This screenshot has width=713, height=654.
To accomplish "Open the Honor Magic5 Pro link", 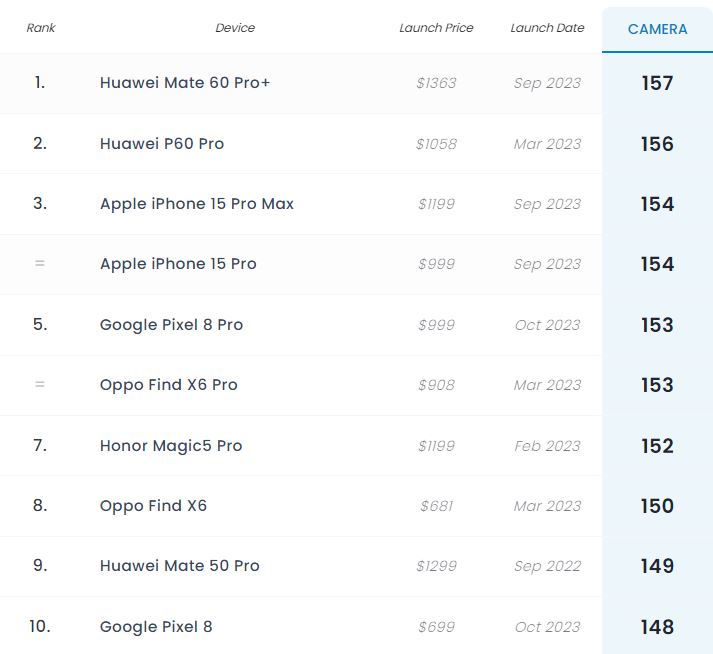I will pos(171,446).
